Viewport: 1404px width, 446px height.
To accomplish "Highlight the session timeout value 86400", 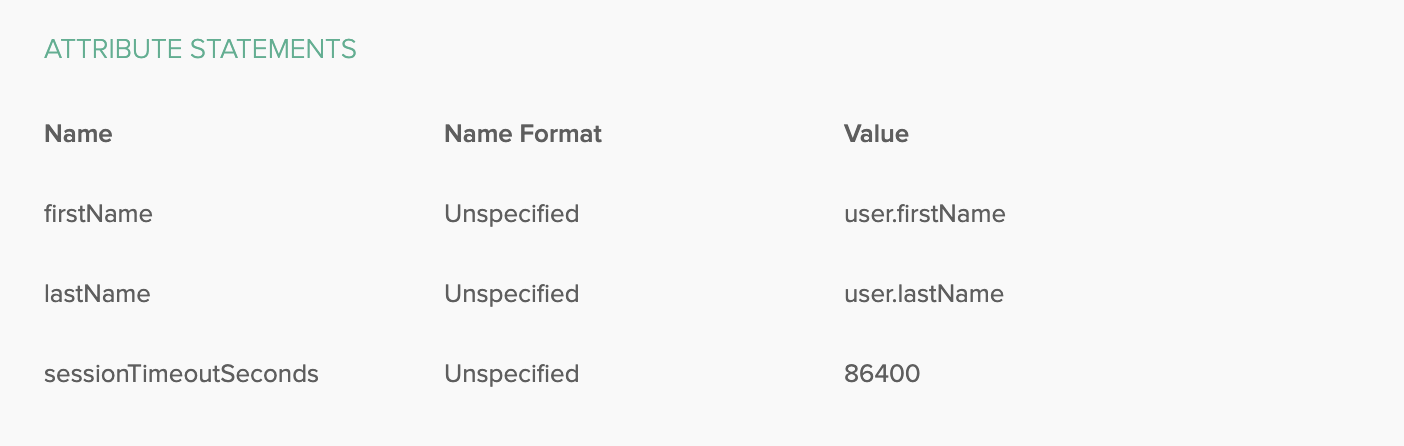I will 882,374.
